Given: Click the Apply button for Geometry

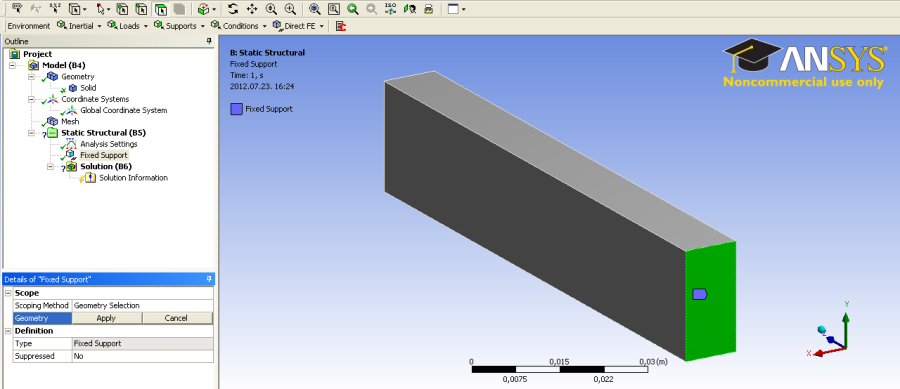Looking at the screenshot, I should (x=106, y=318).
